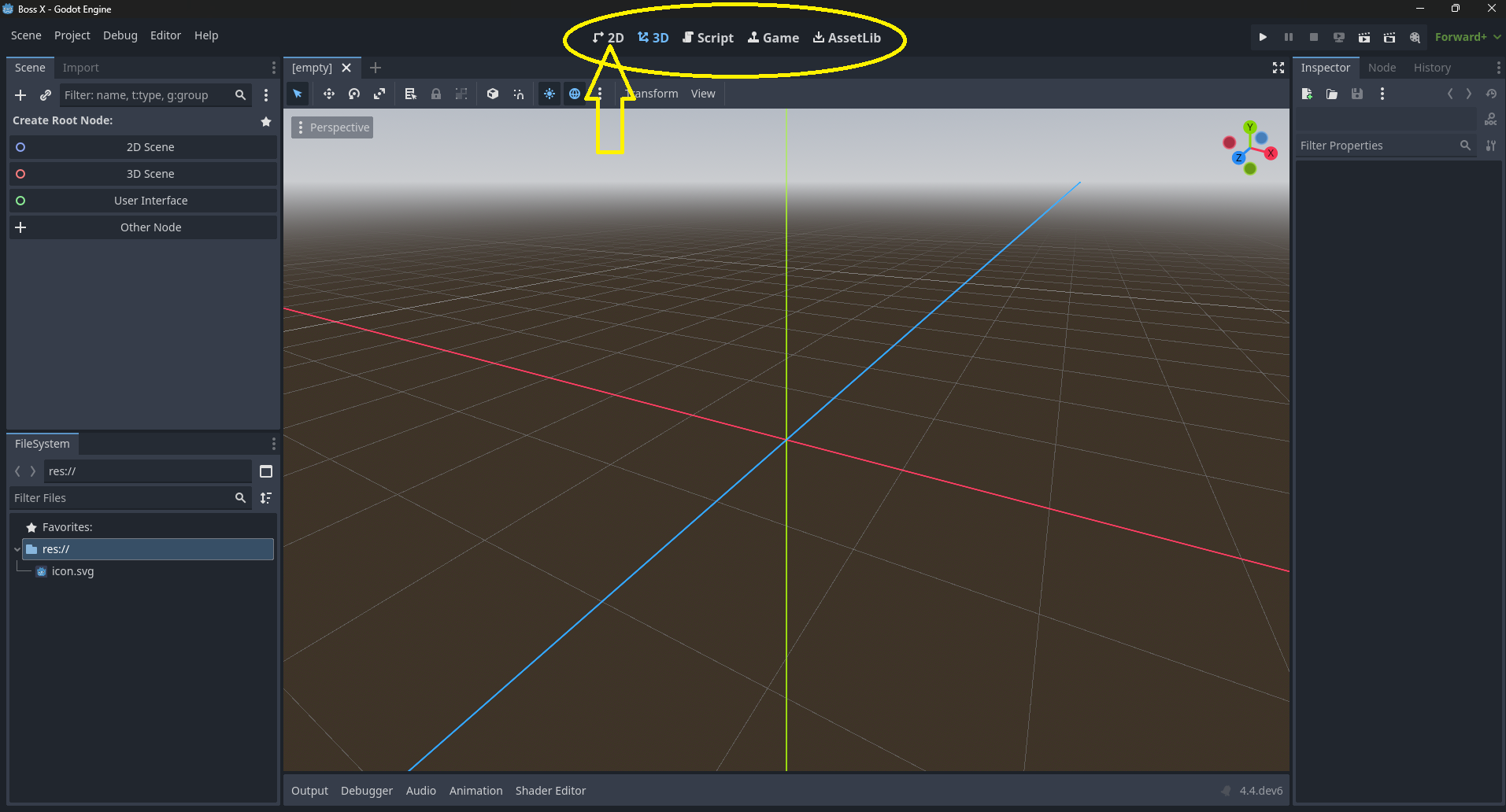Close the [empty] scene tab
This screenshot has width=1506, height=812.
click(346, 68)
